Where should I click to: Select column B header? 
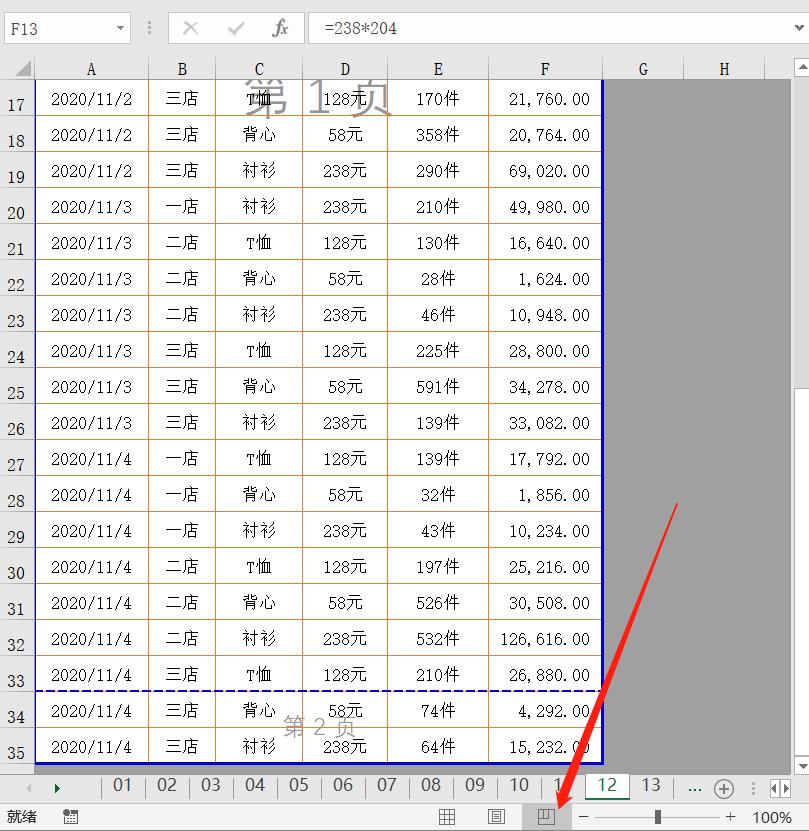182,69
